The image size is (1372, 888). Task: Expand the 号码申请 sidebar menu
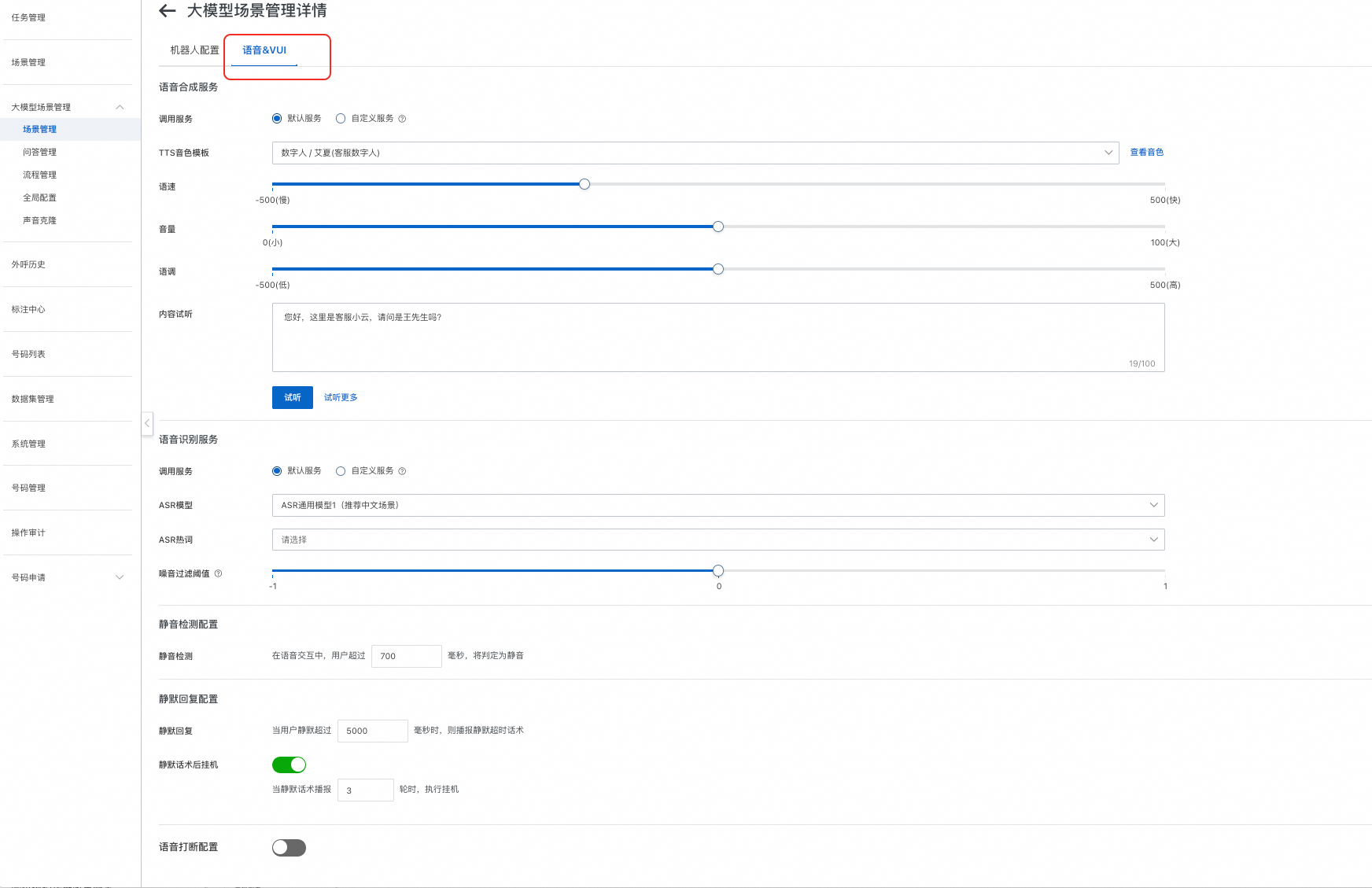pos(120,577)
